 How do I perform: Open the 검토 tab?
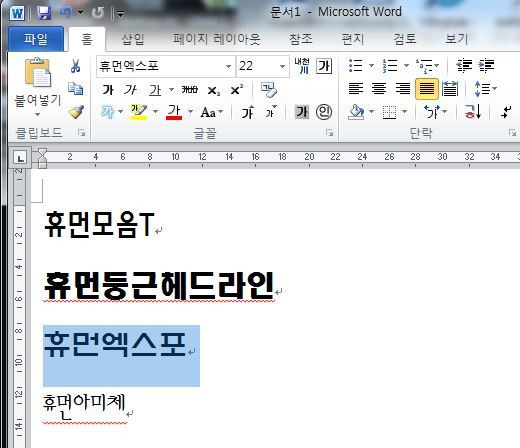[405, 39]
